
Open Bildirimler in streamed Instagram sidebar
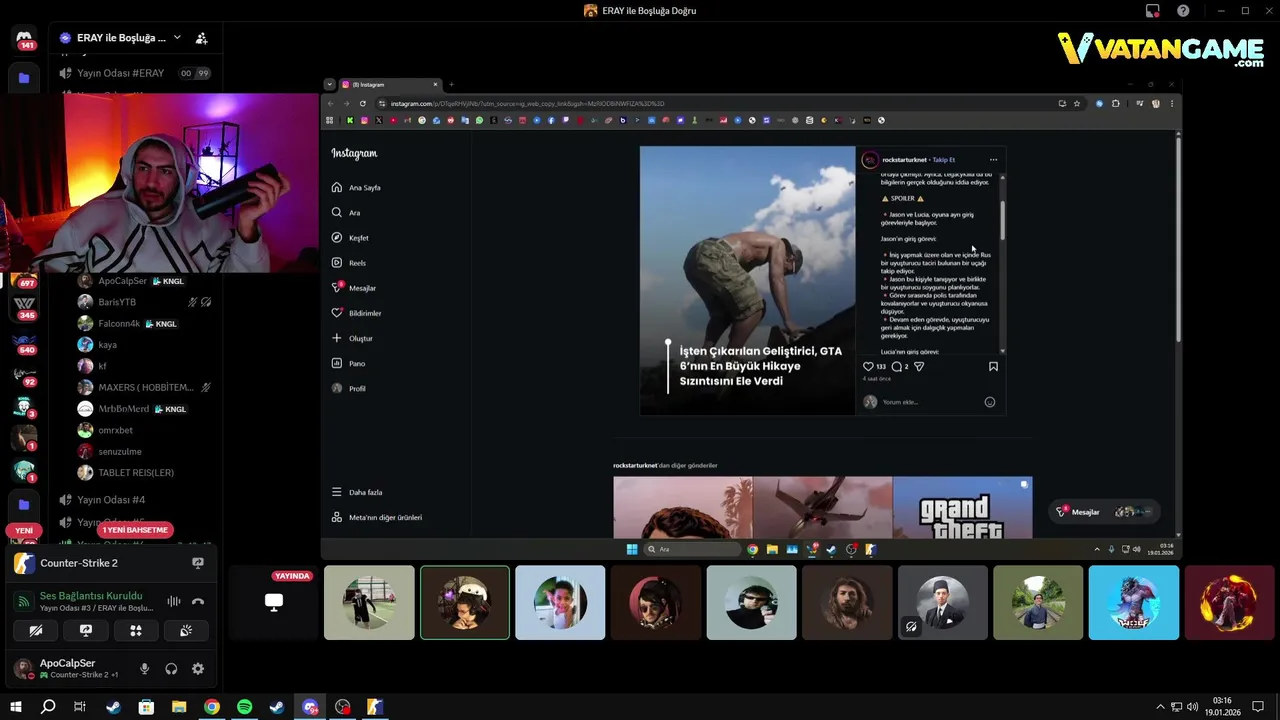click(357, 313)
